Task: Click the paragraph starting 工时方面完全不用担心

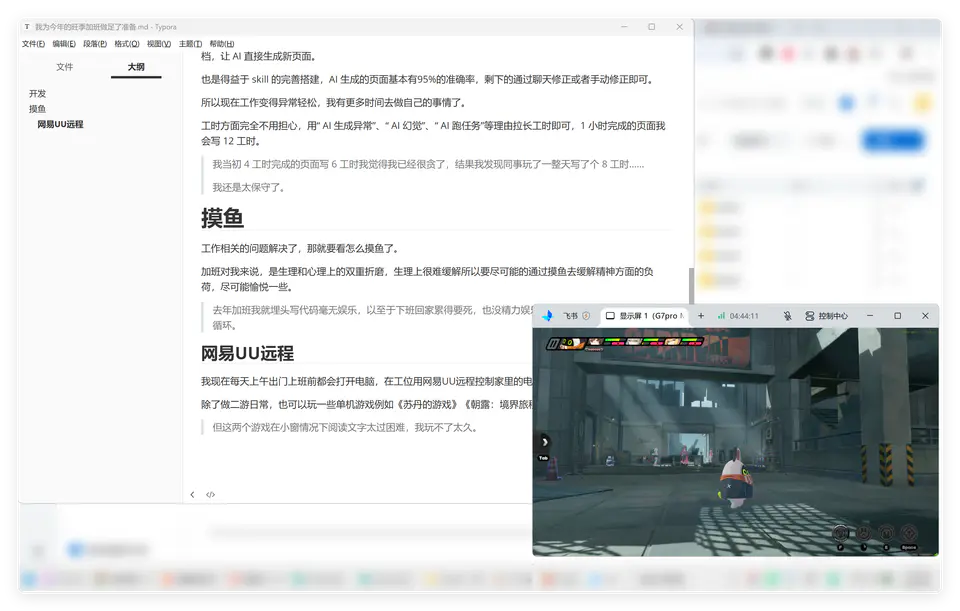Action: point(433,133)
